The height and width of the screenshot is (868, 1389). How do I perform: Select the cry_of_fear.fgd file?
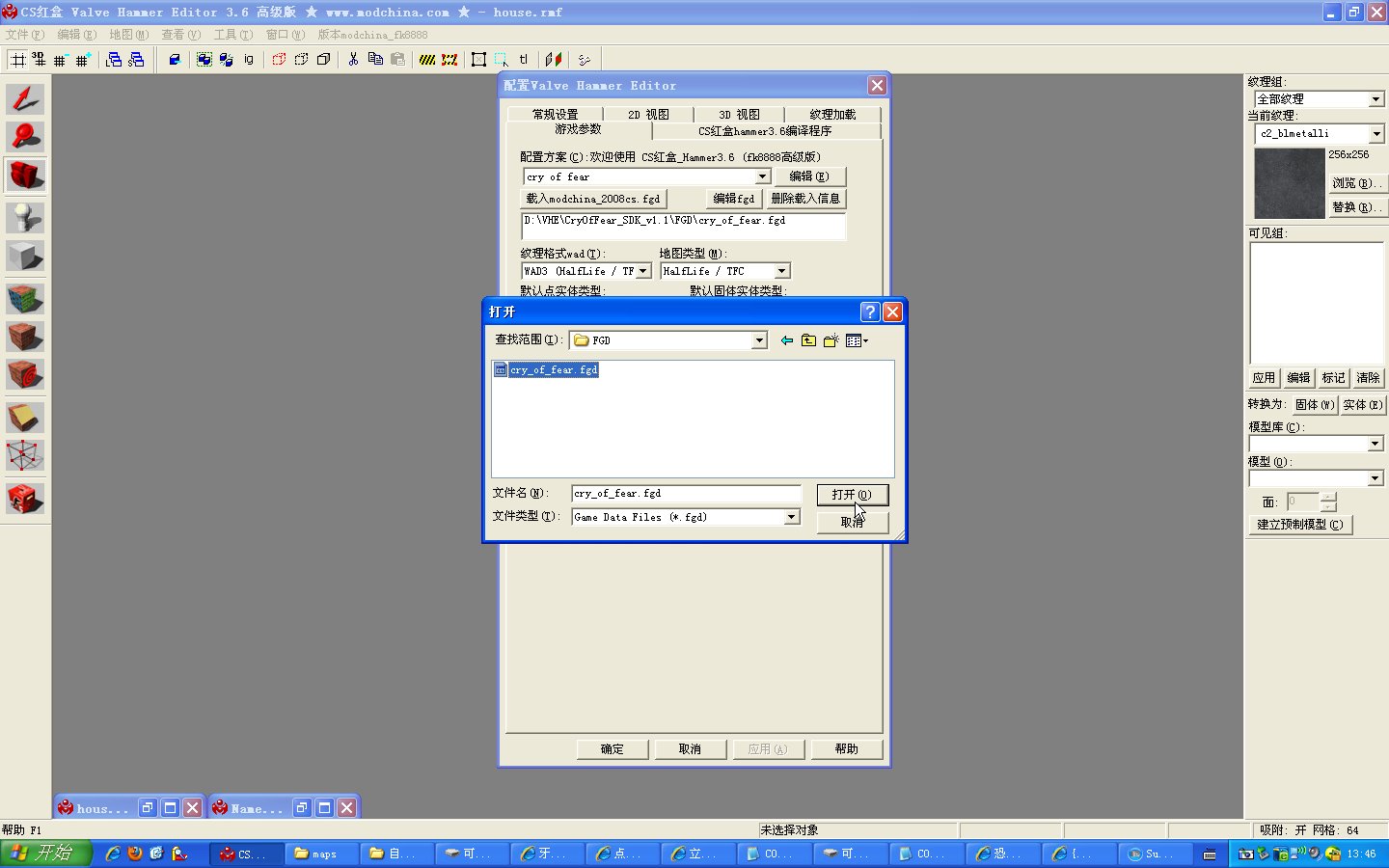546,369
